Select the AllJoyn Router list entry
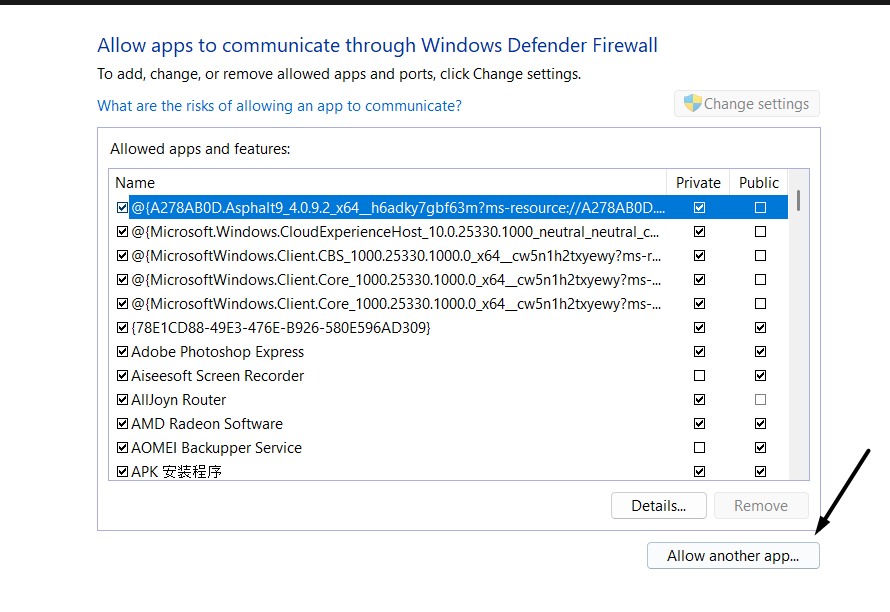 (179, 400)
